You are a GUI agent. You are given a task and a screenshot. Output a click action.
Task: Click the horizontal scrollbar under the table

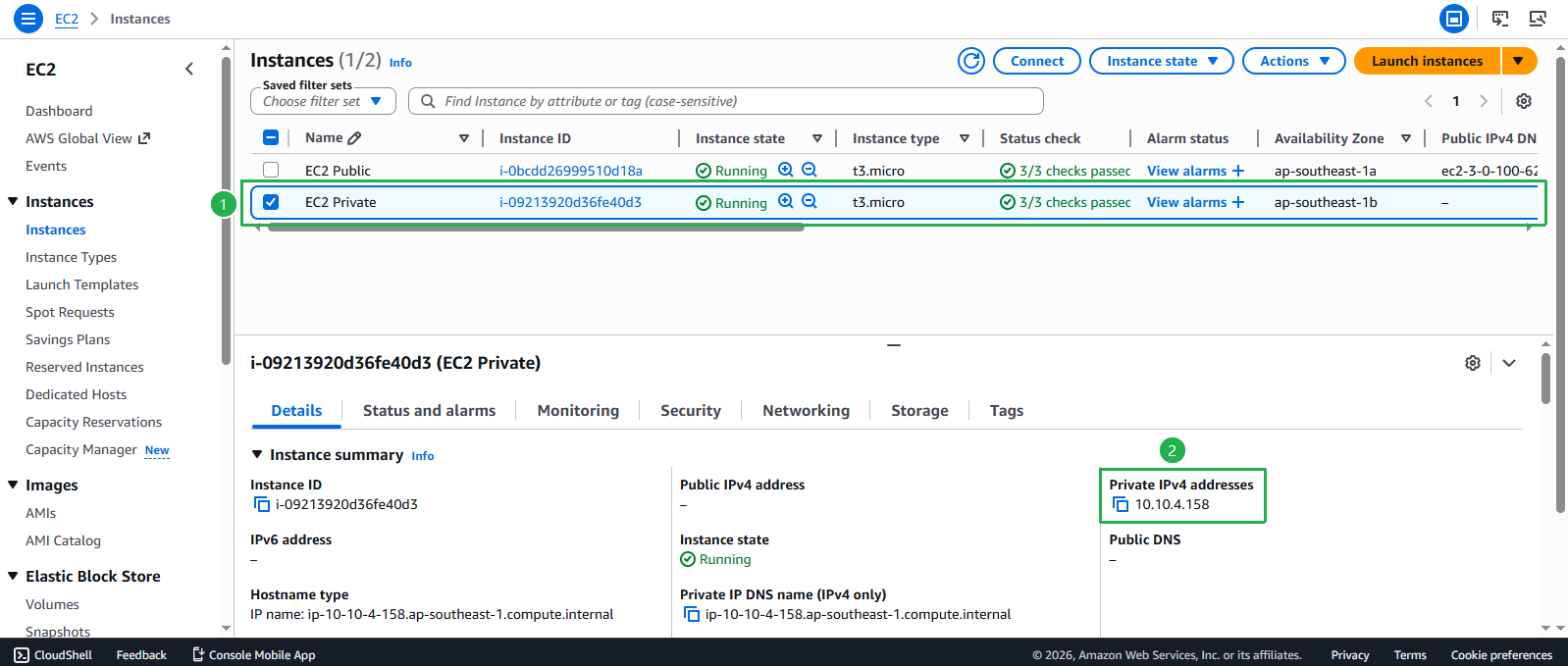536,228
